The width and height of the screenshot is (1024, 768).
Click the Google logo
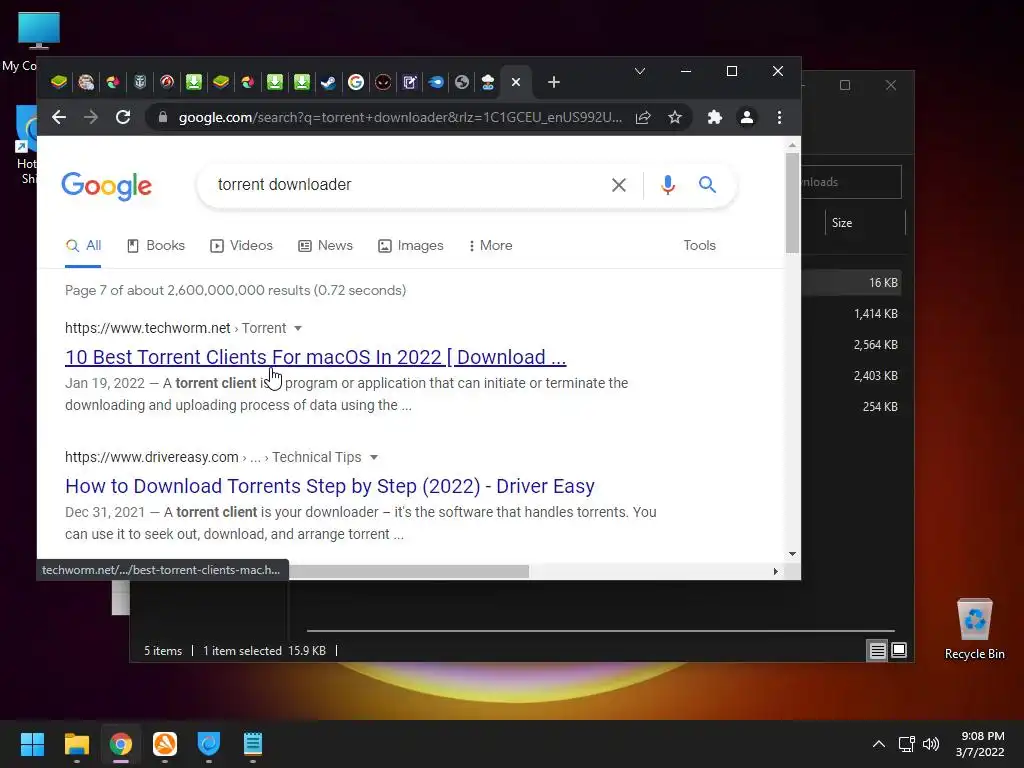point(106,187)
